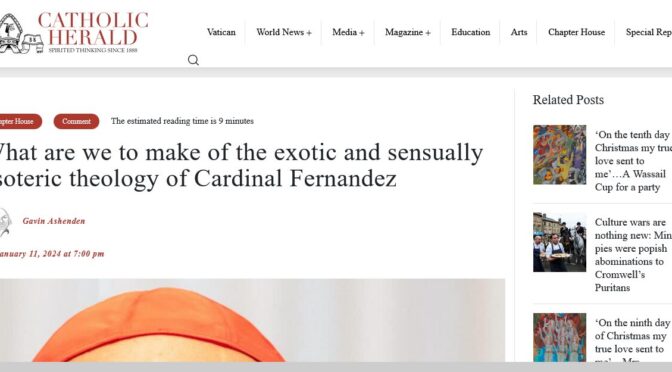Open the search magnifier icon
Viewport: 672px width, 372px height.
pyautogui.click(x=193, y=60)
